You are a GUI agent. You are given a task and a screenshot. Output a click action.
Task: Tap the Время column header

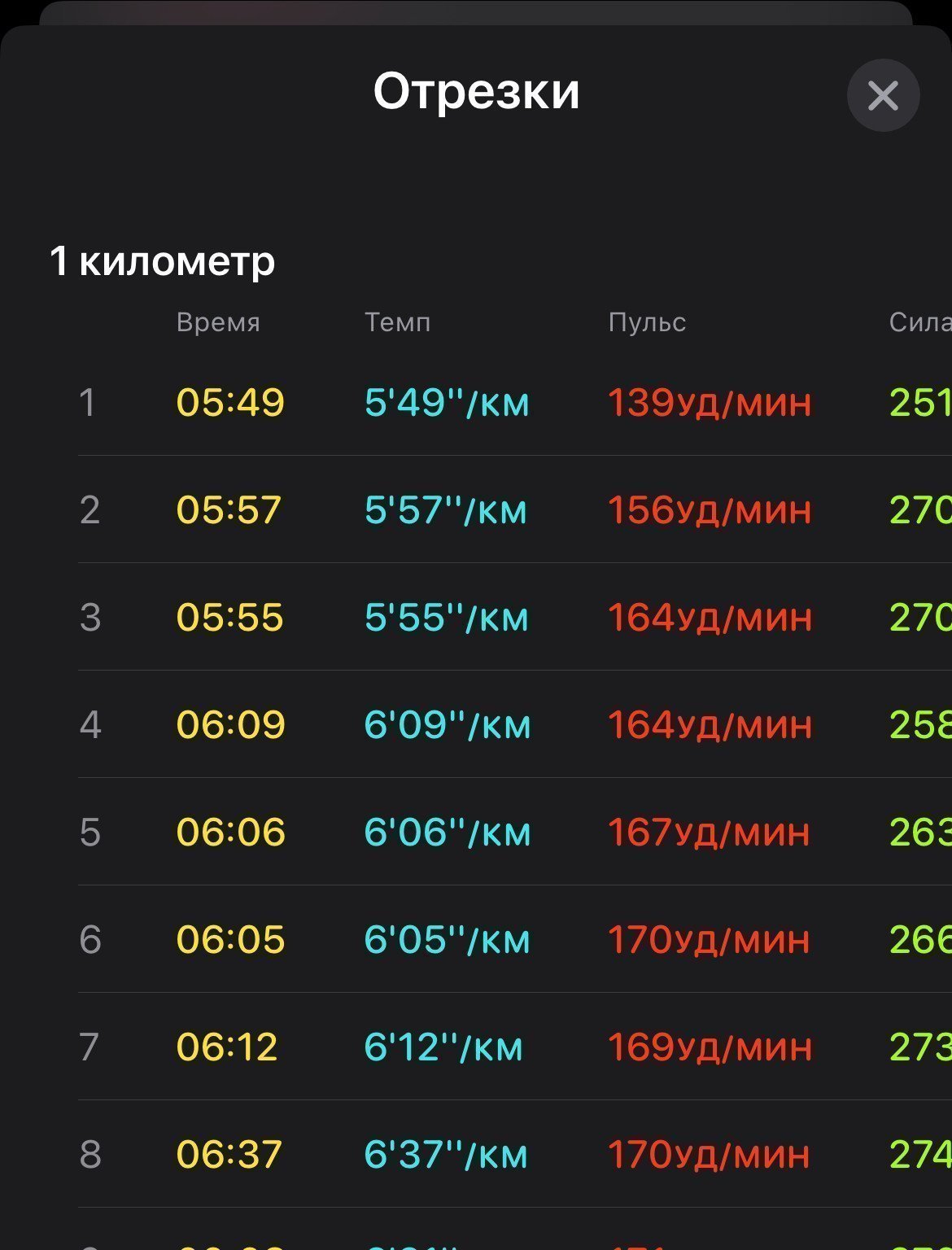pos(218,322)
